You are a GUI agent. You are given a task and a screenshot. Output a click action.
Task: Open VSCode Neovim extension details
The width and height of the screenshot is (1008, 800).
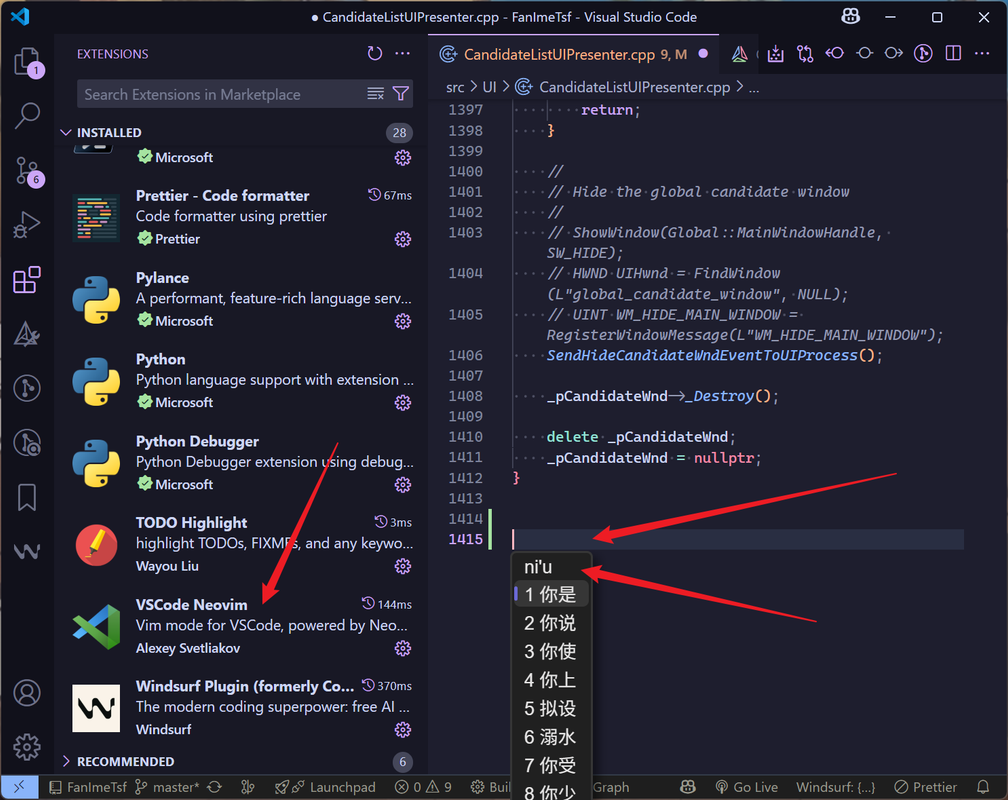(x=243, y=626)
